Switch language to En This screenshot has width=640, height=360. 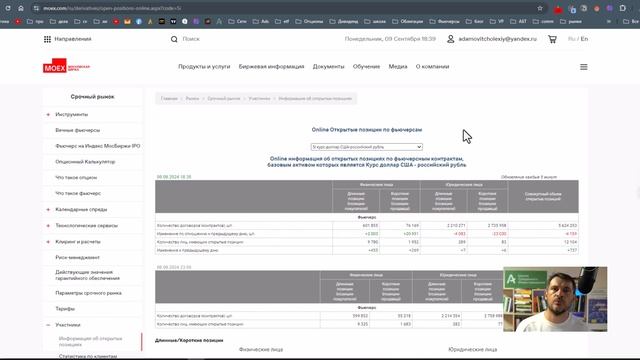point(584,39)
